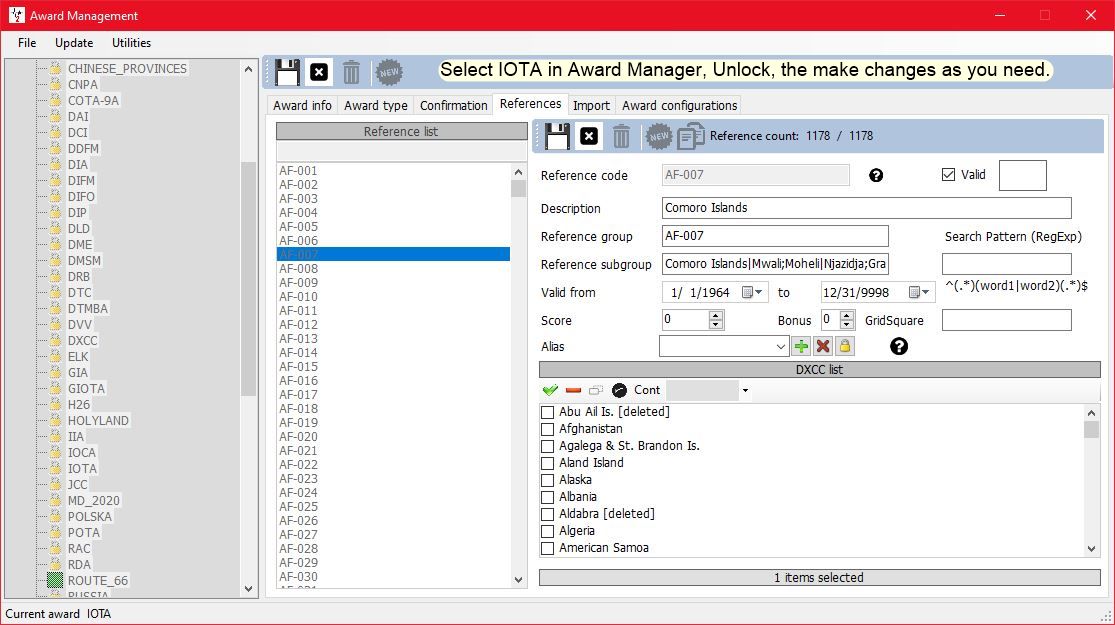1115x625 pixels.
Task: Select the DXCC award in the tree
Action: [82, 341]
